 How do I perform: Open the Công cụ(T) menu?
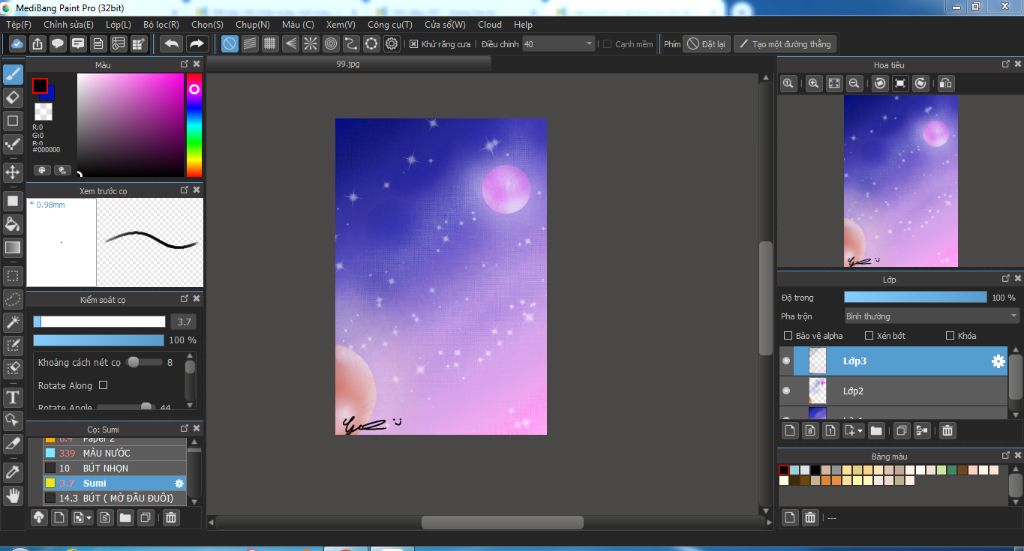[x=390, y=25]
